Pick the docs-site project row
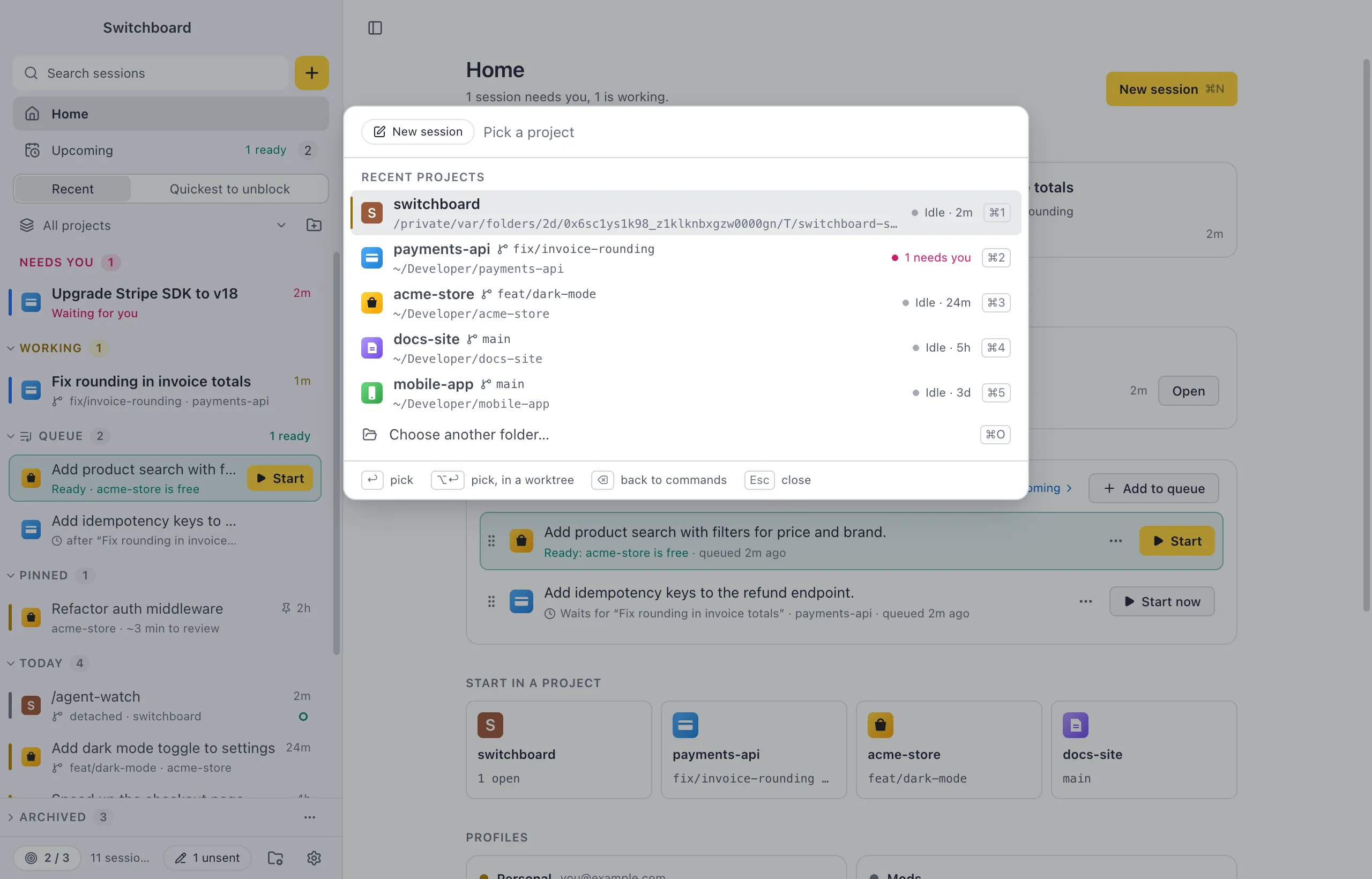Image resolution: width=1372 pixels, height=879 pixels. coord(685,348)
